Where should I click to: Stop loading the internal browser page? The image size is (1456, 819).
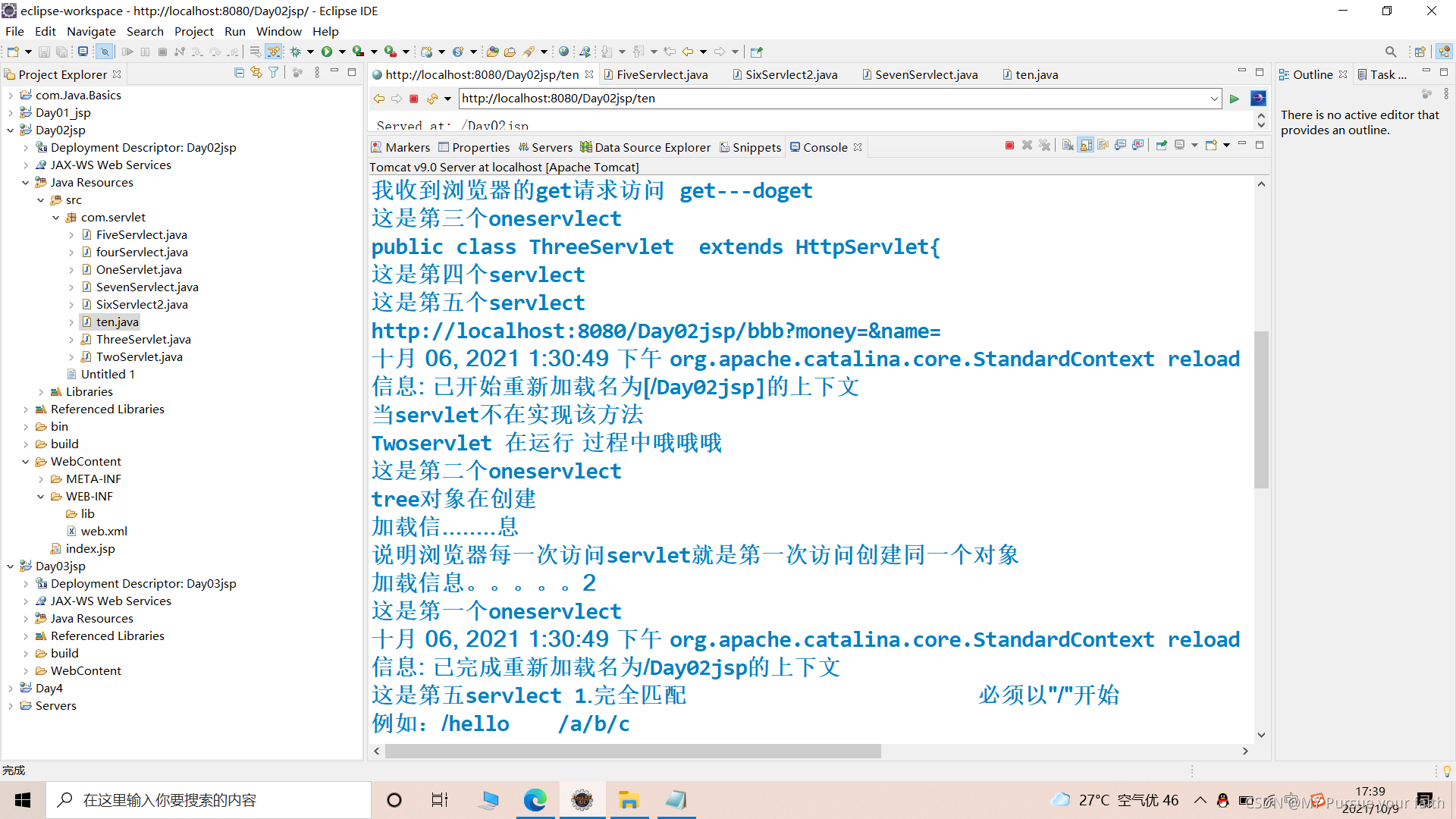pos(414,99)
